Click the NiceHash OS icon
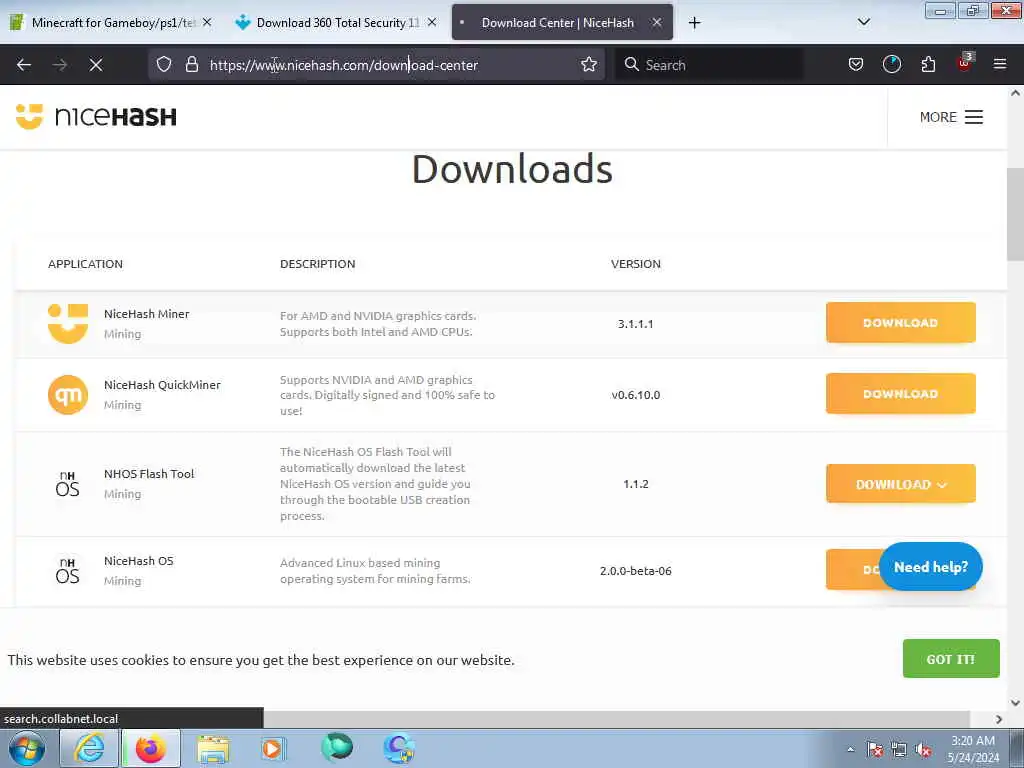1024x768 pixels. [x=67, y=571]
